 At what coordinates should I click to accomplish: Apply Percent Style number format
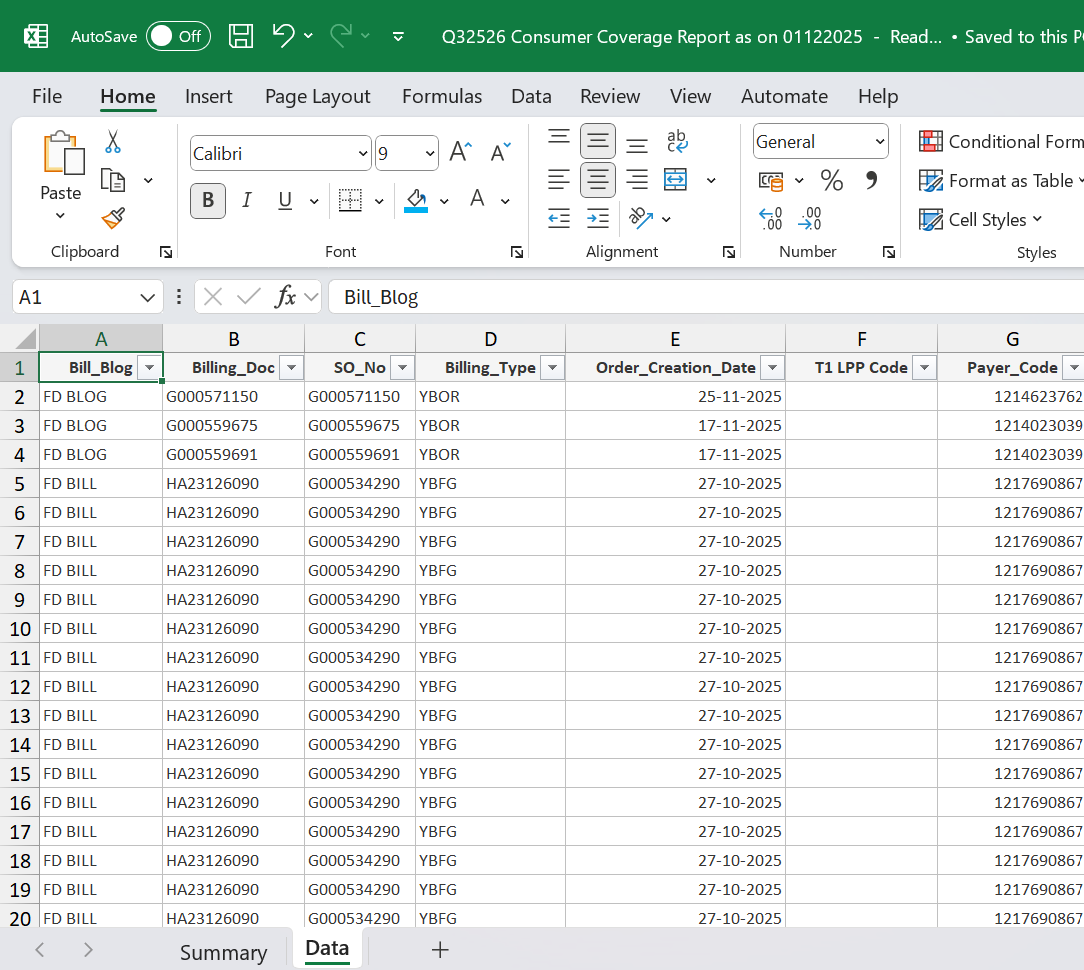831,180
